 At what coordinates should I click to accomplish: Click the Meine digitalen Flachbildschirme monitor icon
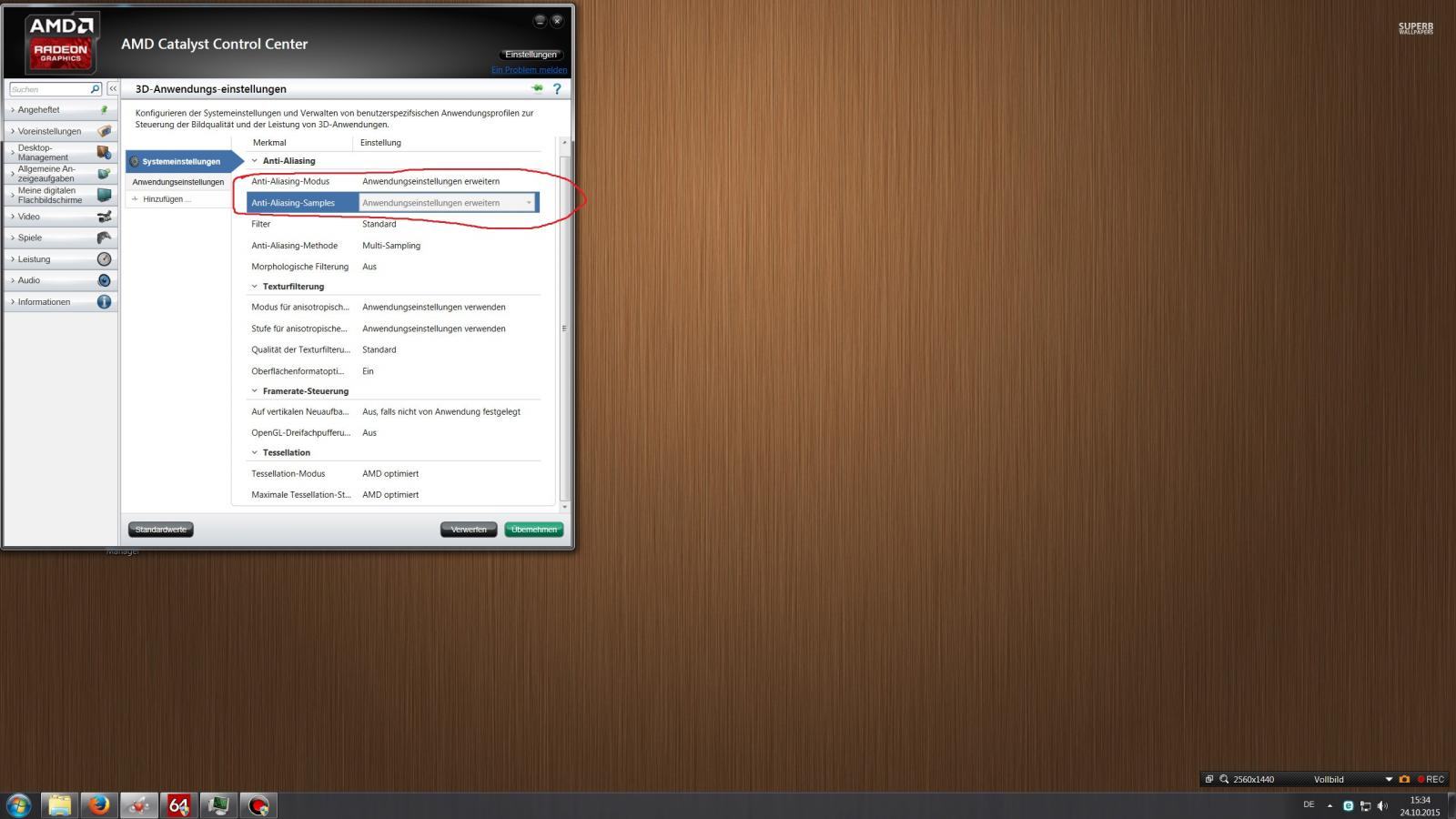(104, 195)
